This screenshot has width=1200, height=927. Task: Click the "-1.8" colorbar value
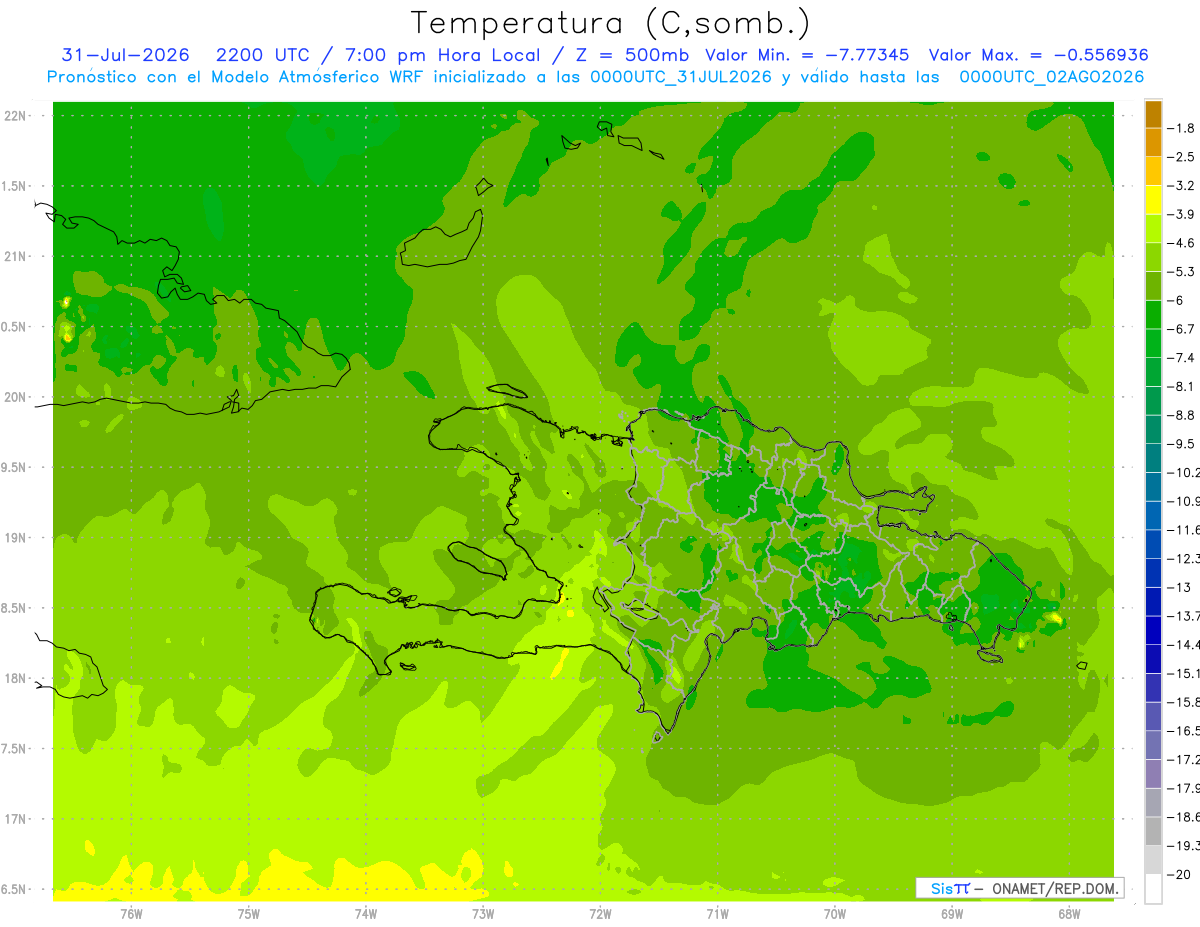1182,128
